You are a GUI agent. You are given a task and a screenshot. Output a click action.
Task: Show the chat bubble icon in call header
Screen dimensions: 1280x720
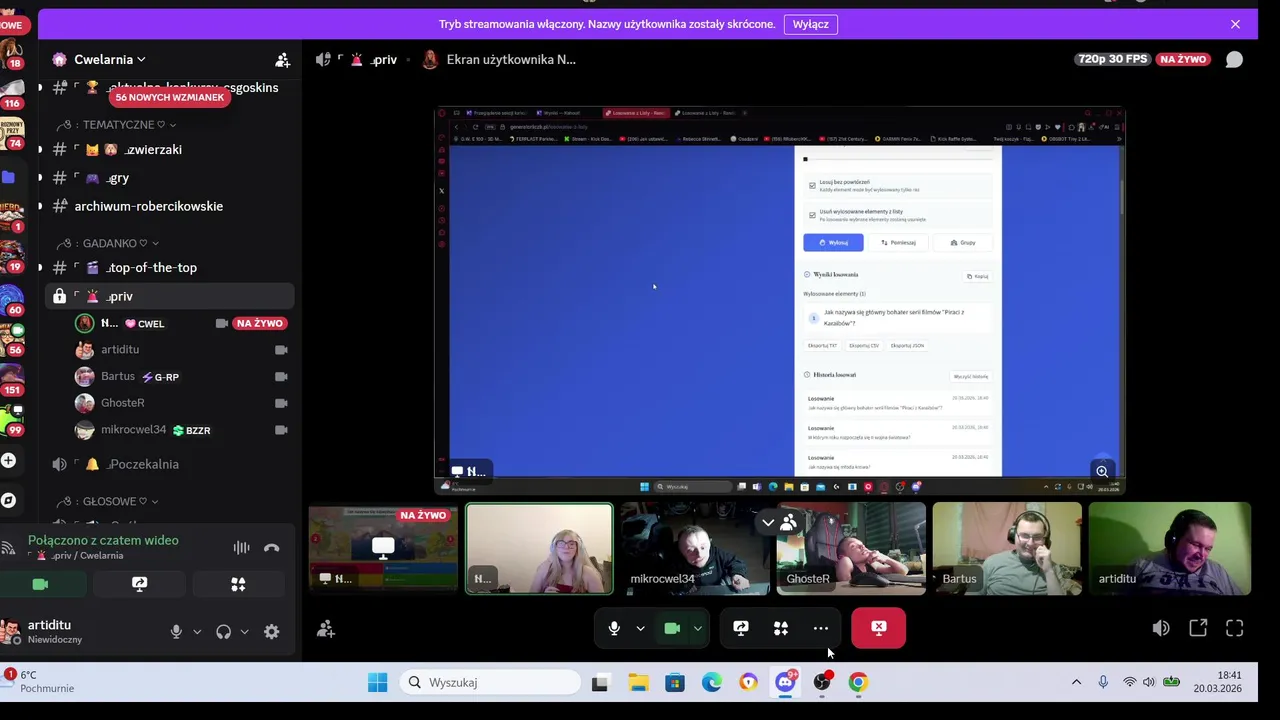tap(1234, 60)
